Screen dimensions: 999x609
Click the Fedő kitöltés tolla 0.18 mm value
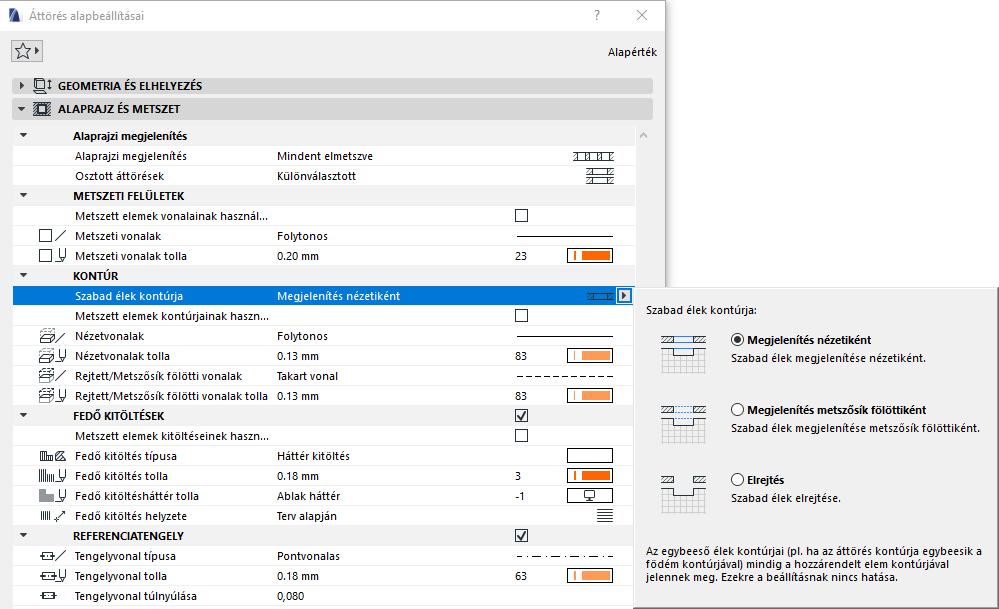[298, 475]
